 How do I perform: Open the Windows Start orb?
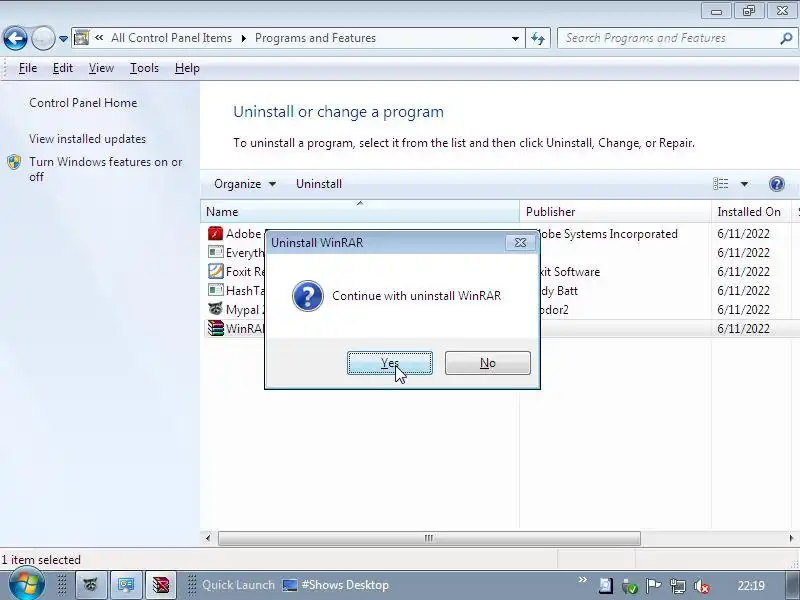pyautogui.click(x=26, y=585)
